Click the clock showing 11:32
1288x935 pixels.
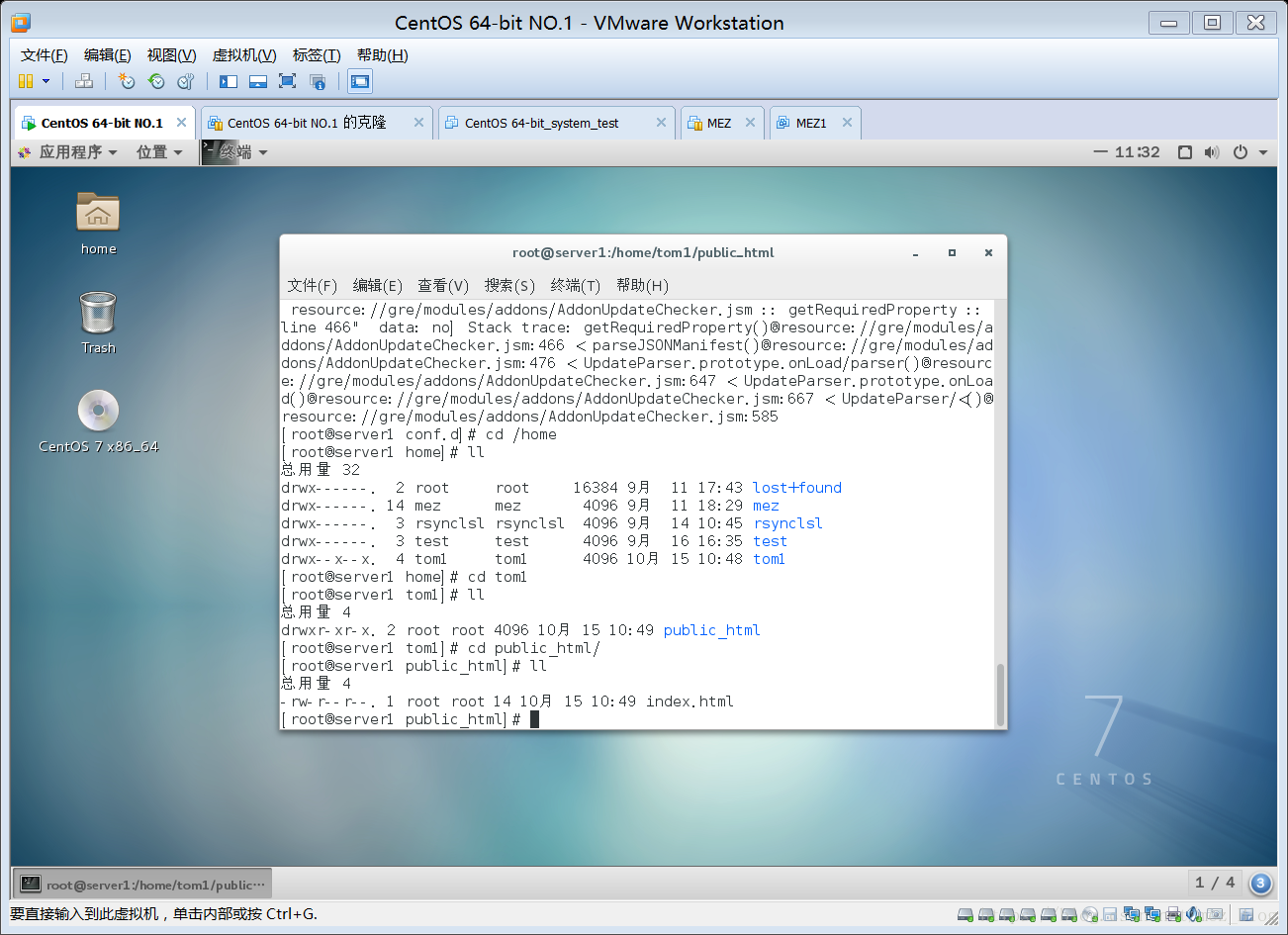(x=1137, y=152)
